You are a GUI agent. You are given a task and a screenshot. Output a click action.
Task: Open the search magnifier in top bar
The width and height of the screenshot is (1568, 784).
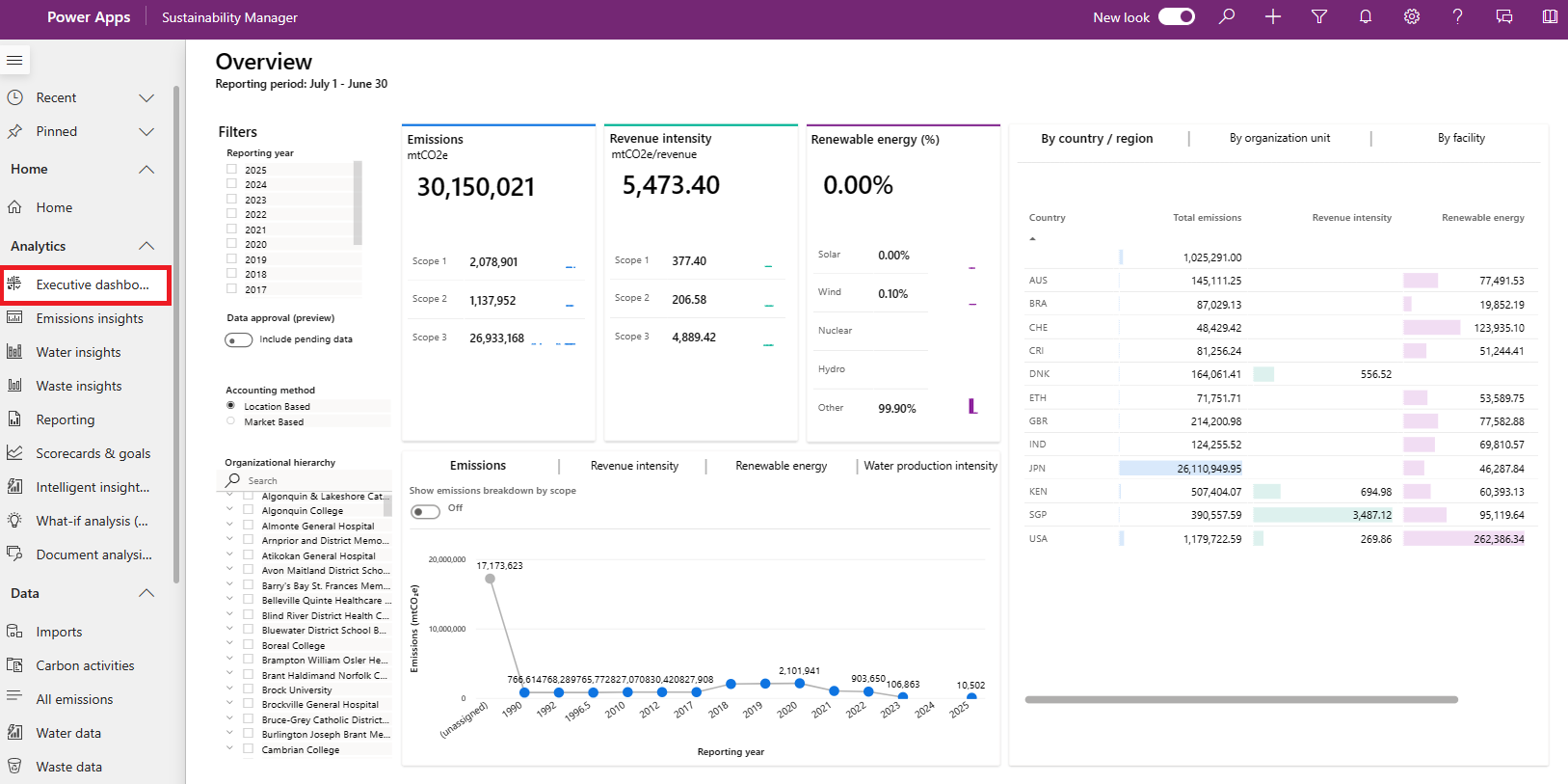point(1227,16)
